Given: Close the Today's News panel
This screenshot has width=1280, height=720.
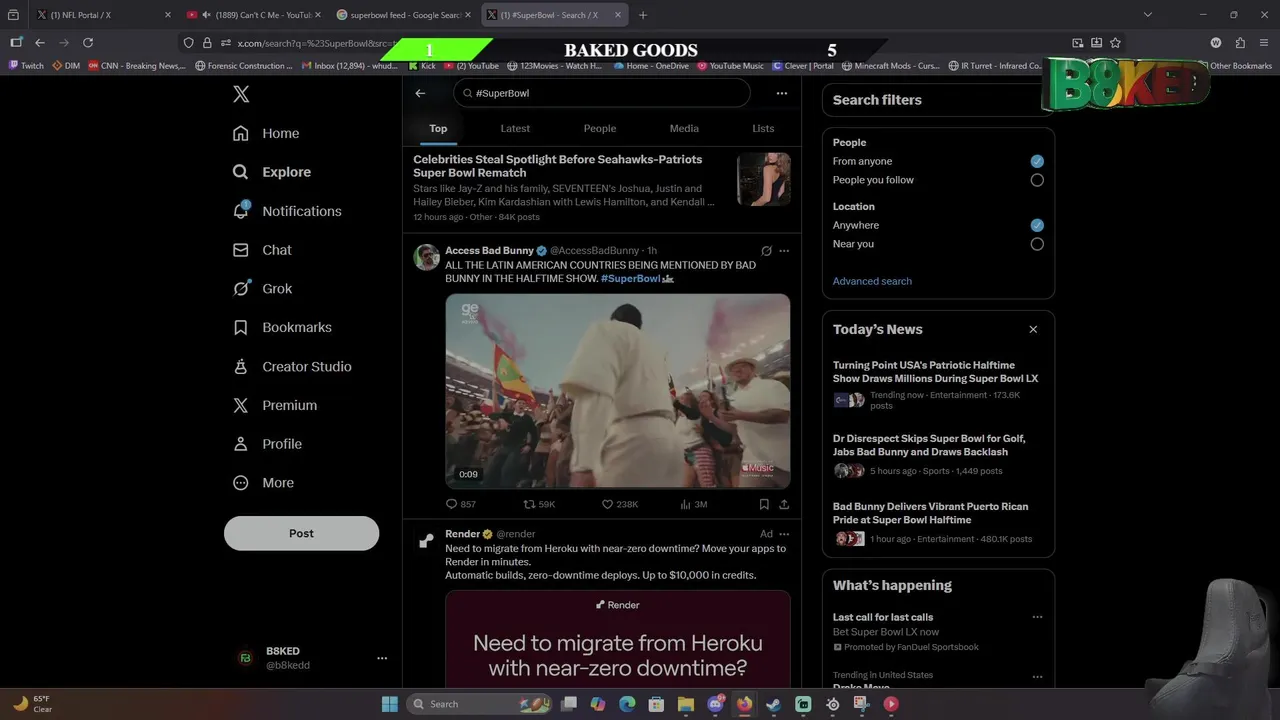Looking at the screenshot, I should click(x=1033, y=329).
